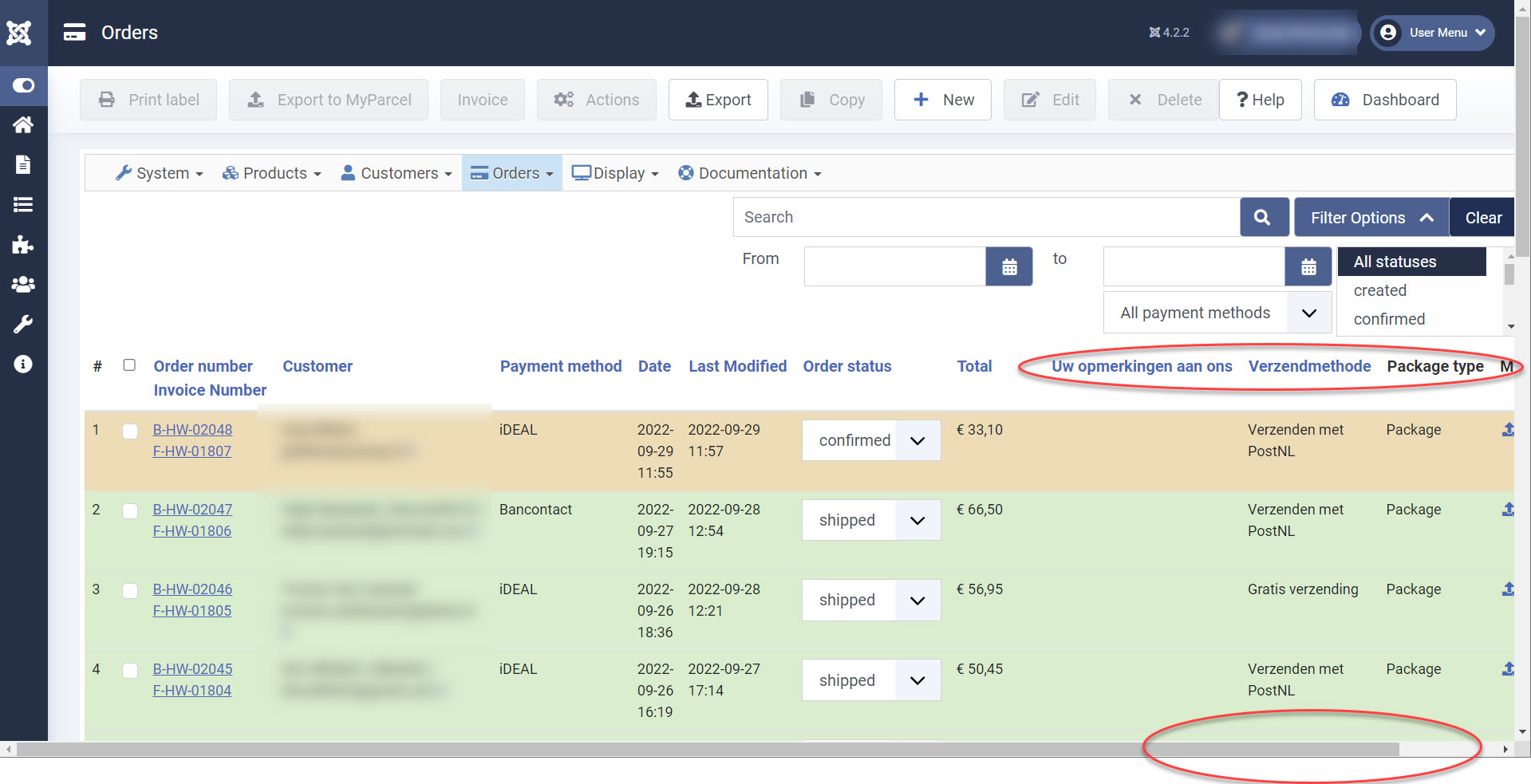This screenshot has height=784, width=1531.
Task: Open the Products menu
Action: click(x=272, y=173)
